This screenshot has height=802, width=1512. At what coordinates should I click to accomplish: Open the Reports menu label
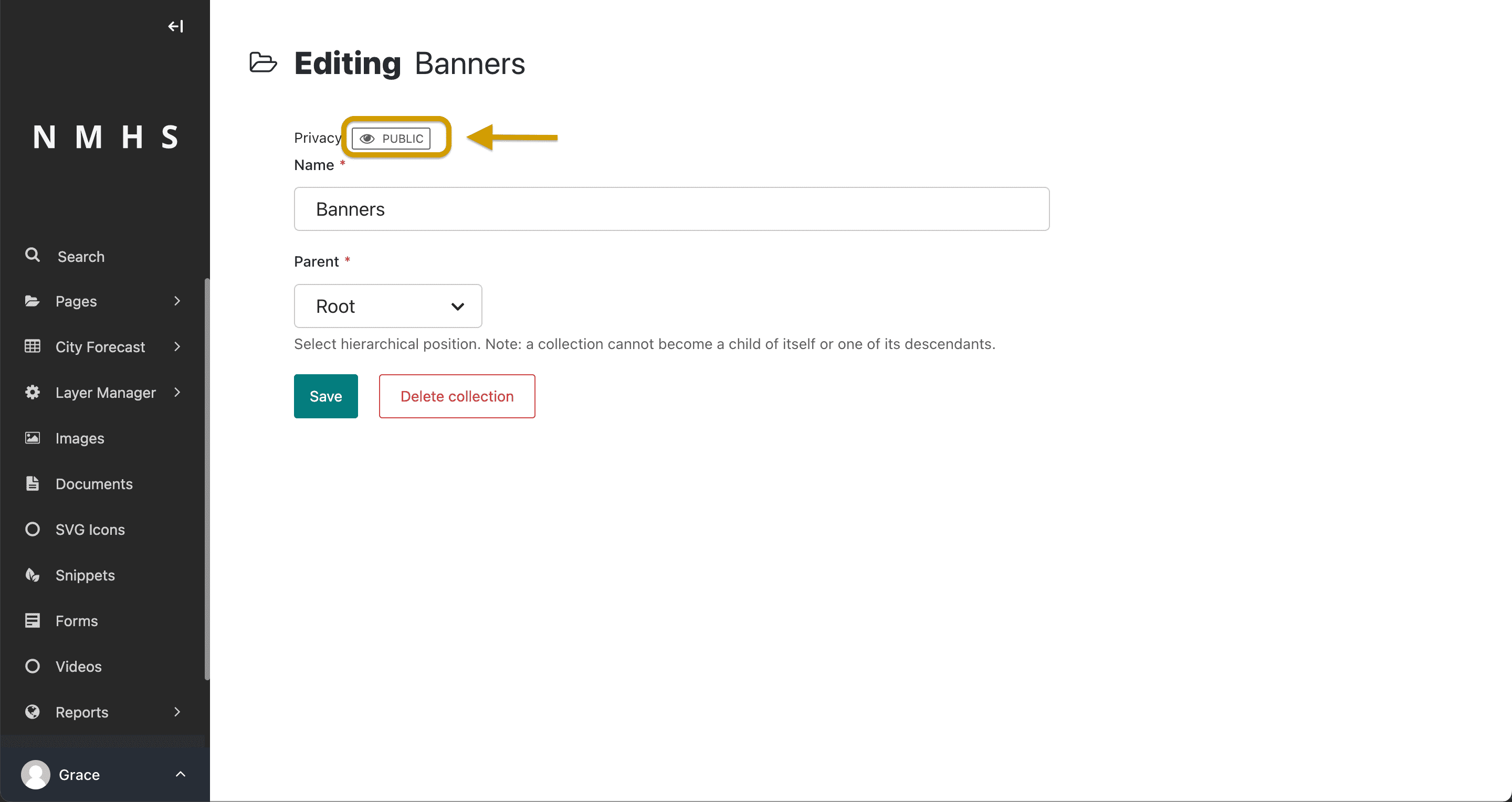point(82,712)
